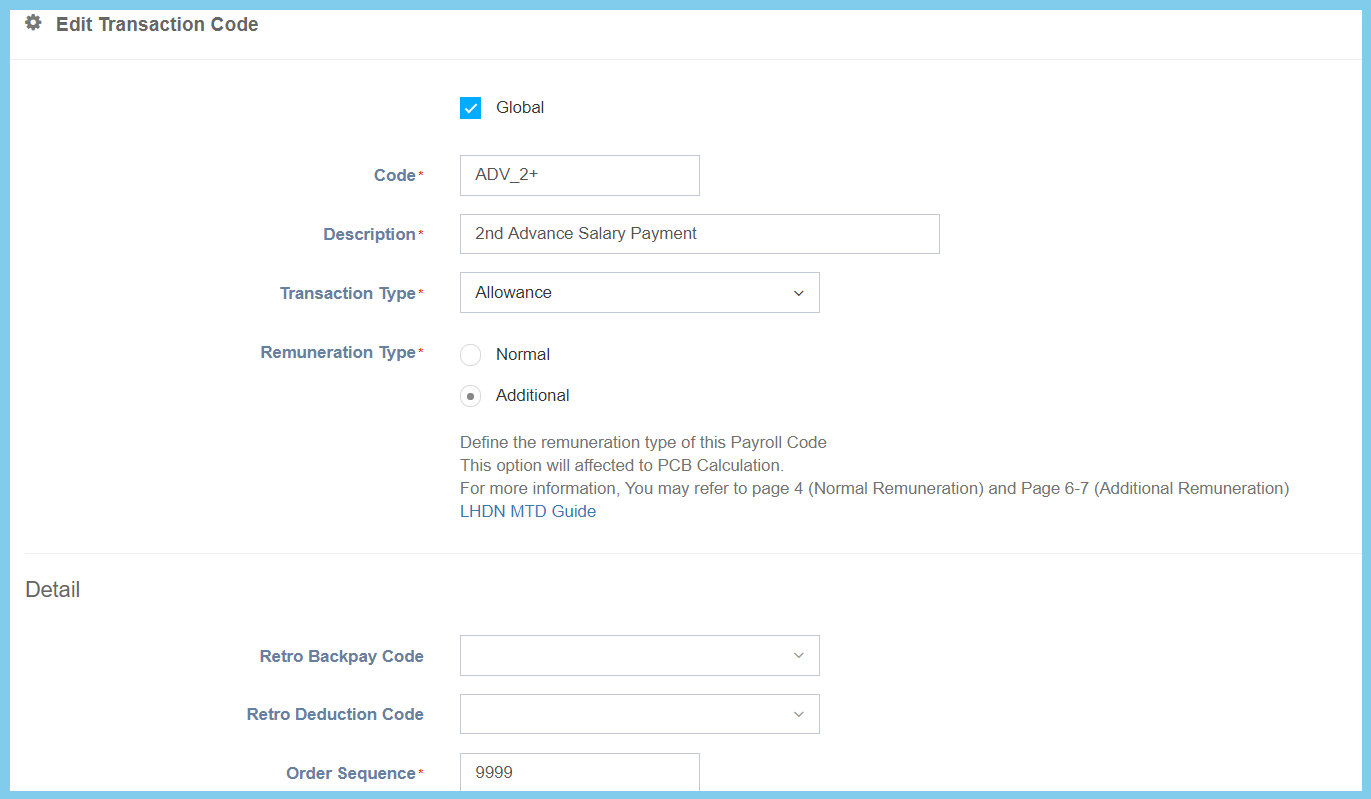Click the Global label text
1371x799 pixels.
(x=520, y=108)
